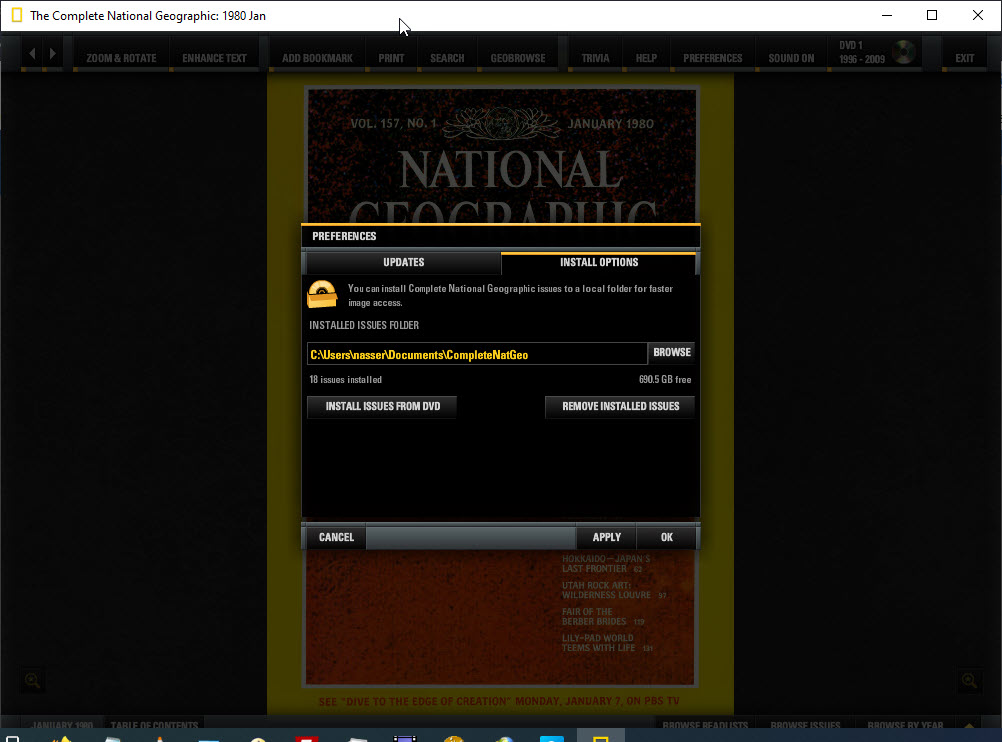Click Add Bookmark in the toolbar
Viewport: 1002px width, 742px height.
(318, 58)
